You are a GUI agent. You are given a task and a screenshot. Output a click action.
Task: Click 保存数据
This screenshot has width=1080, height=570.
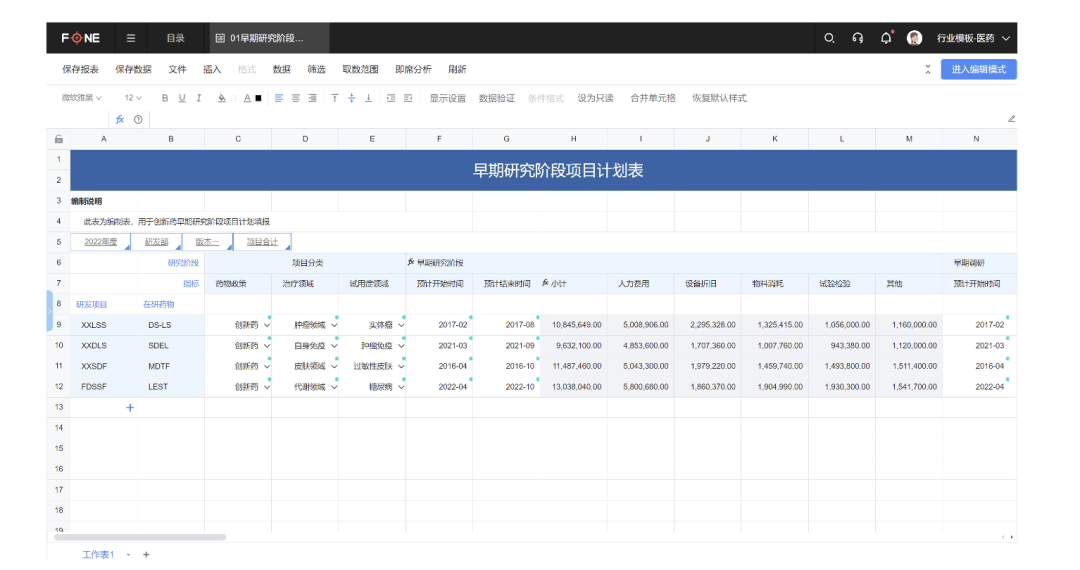click(133, 69)
